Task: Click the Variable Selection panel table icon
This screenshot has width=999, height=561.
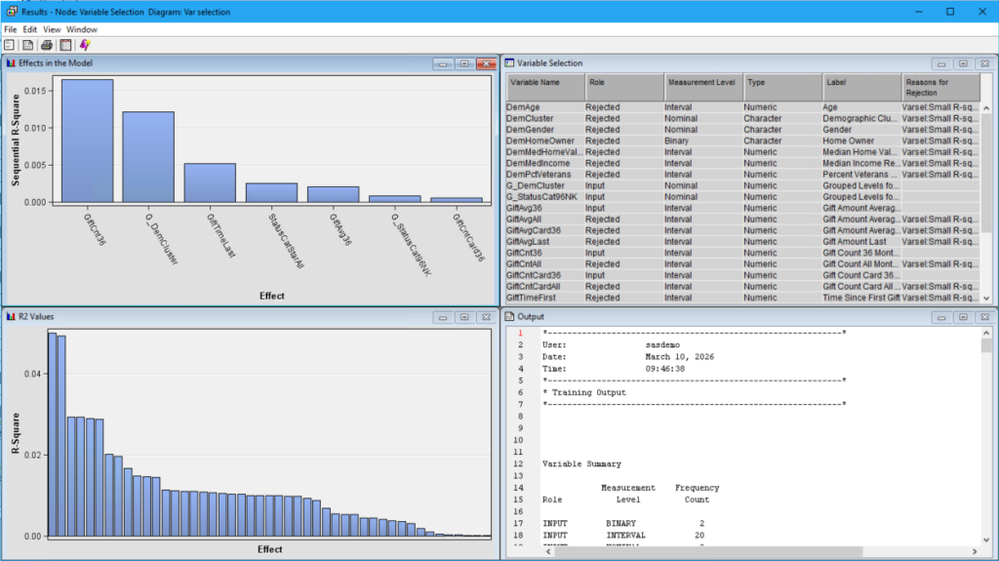Action: click(x=510, y=63)
